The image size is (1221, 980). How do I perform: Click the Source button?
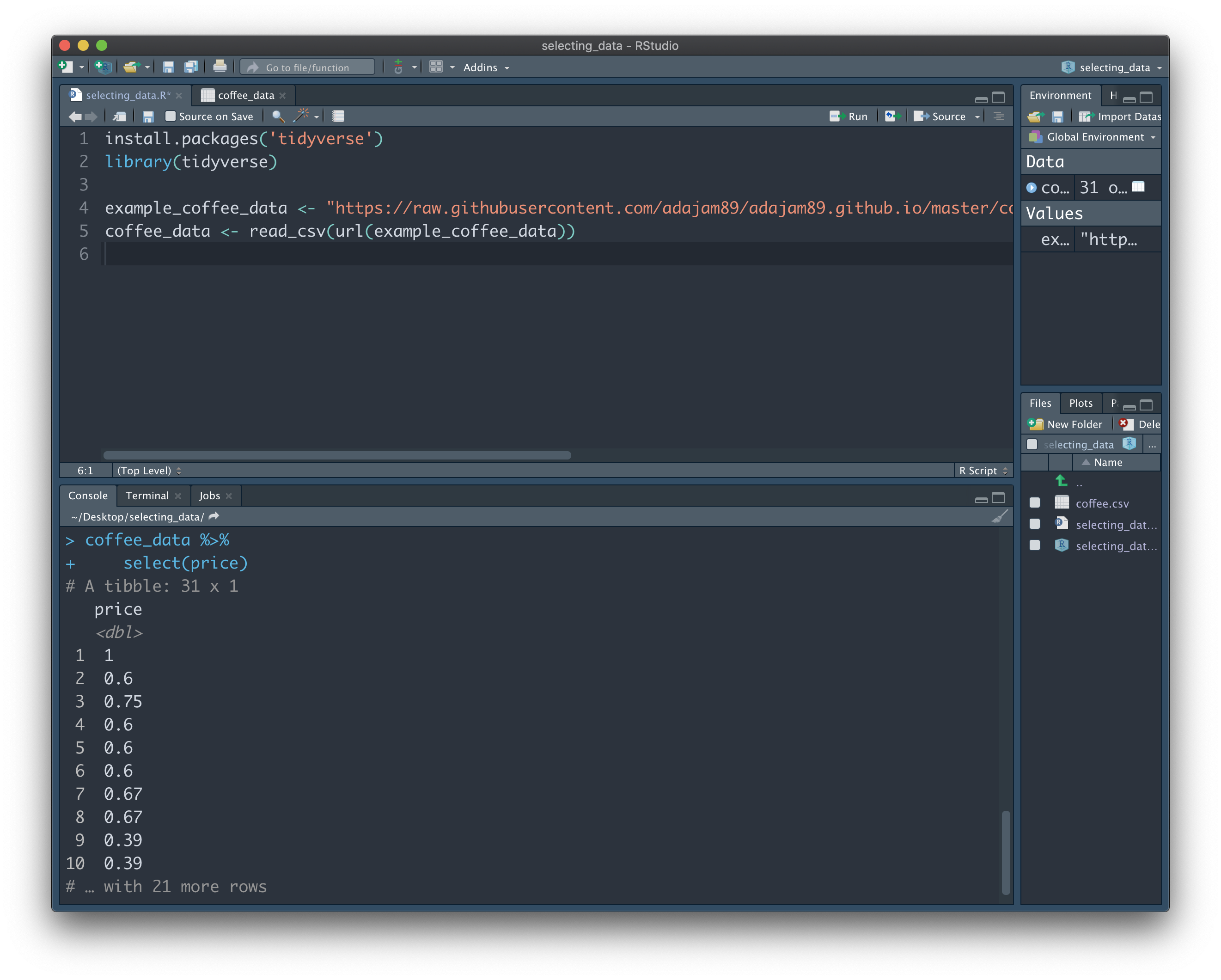point(940,116)
